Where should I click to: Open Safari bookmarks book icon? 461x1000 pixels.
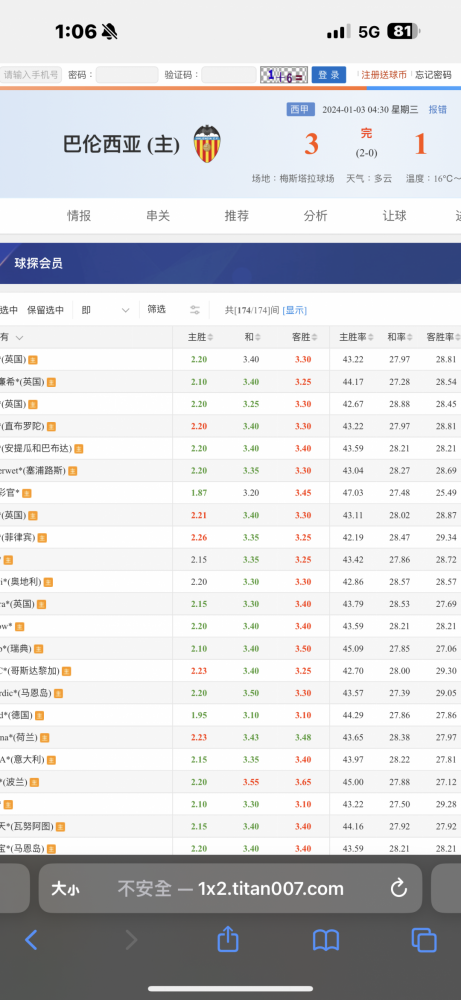326,940
